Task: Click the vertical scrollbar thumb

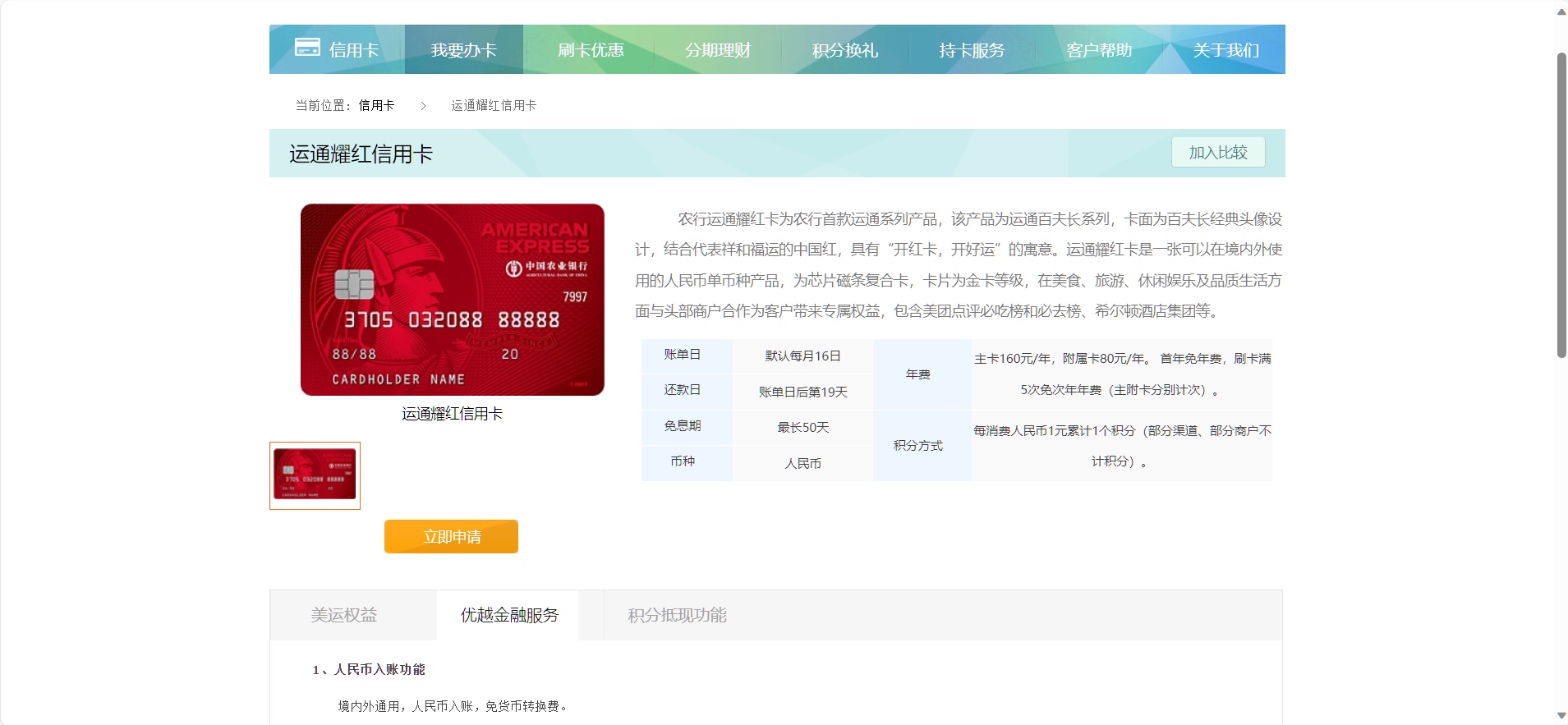Action: (x=1561, y=205)
